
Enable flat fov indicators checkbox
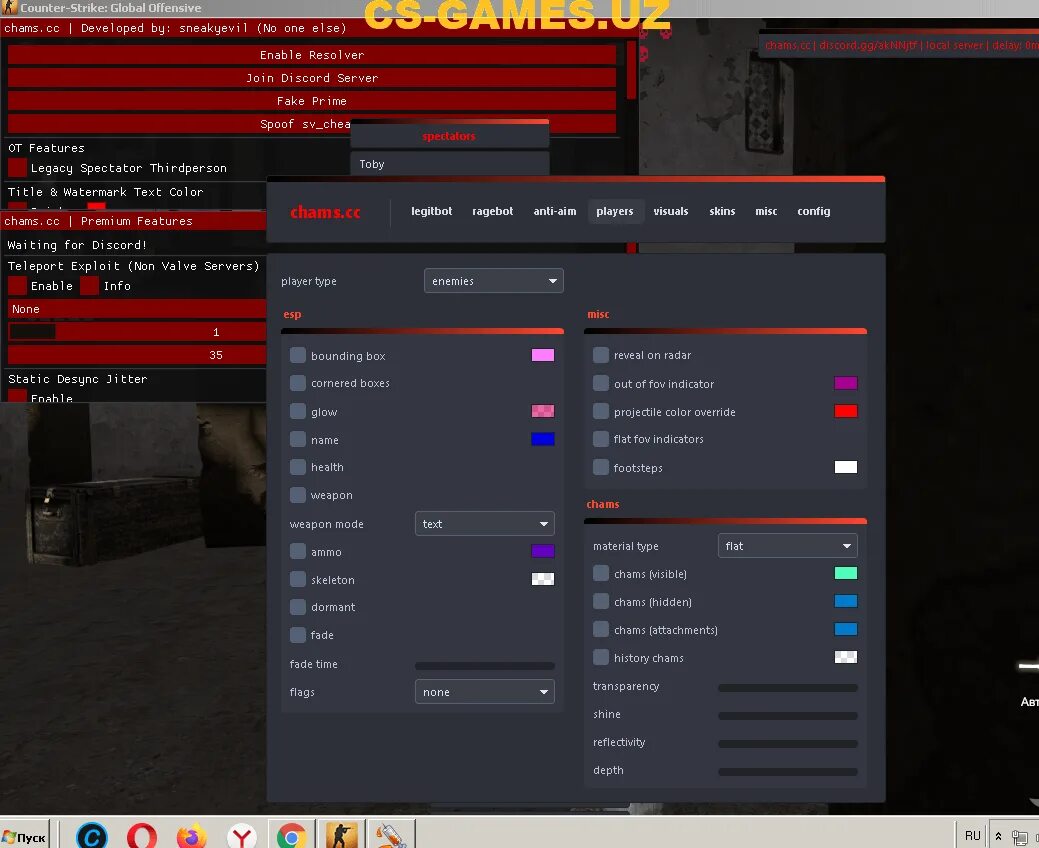point(601,439)
